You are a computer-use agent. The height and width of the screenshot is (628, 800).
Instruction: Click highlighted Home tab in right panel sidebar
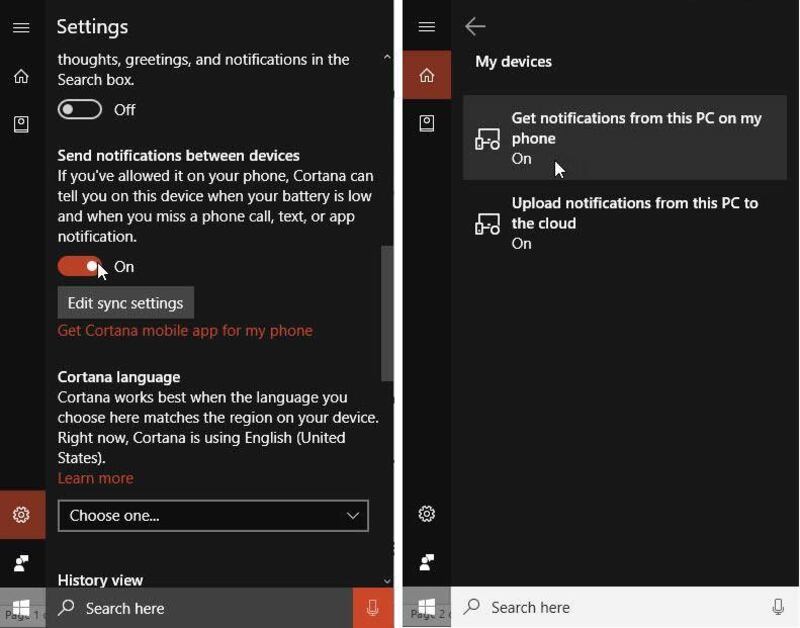click(427, 76)
